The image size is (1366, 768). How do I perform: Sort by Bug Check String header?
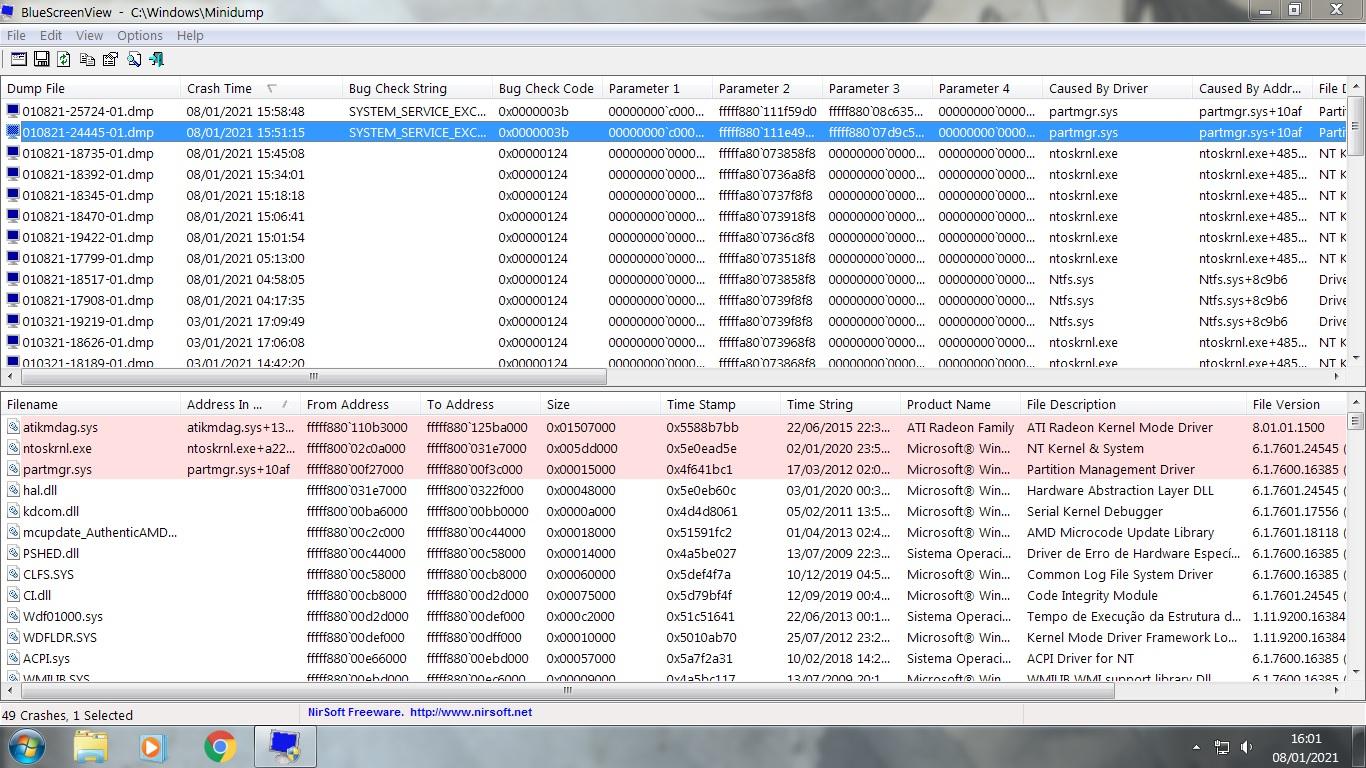click(417, 88)
